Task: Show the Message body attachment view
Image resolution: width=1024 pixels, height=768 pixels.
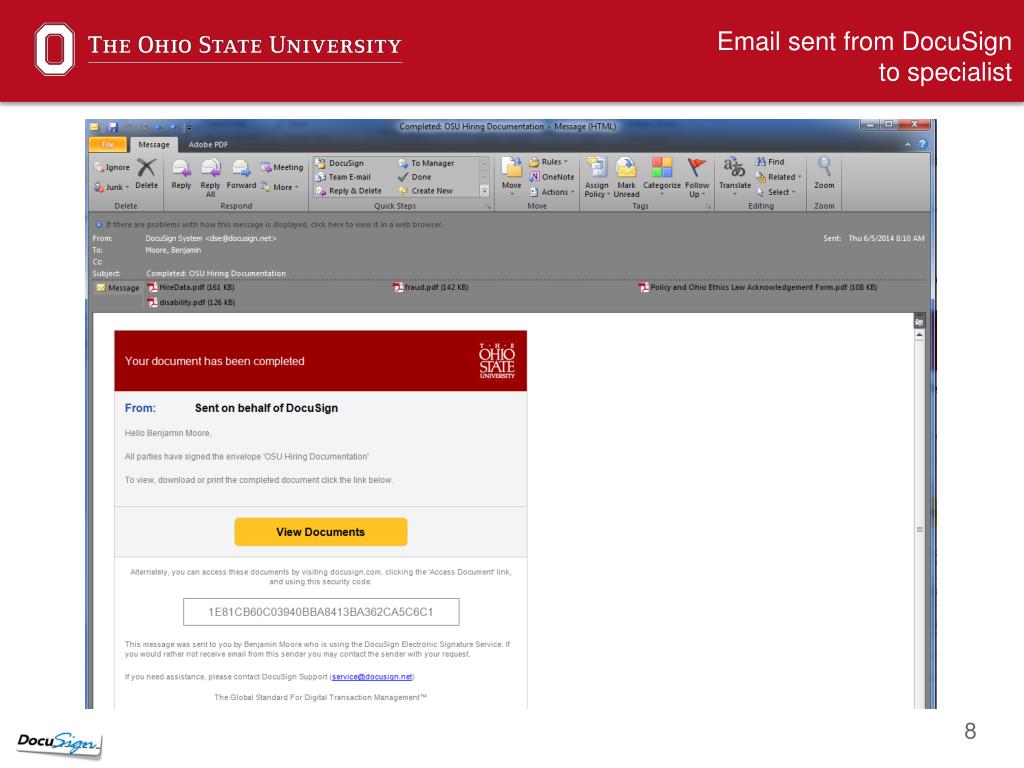Action: point(118,288)
